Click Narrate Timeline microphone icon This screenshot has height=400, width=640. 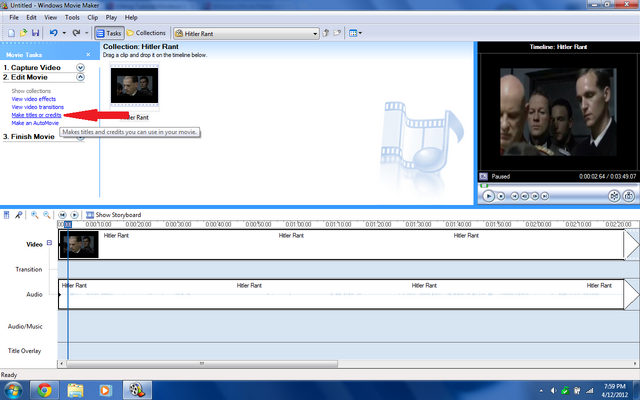pyautogui.click(x=18, y=215)
